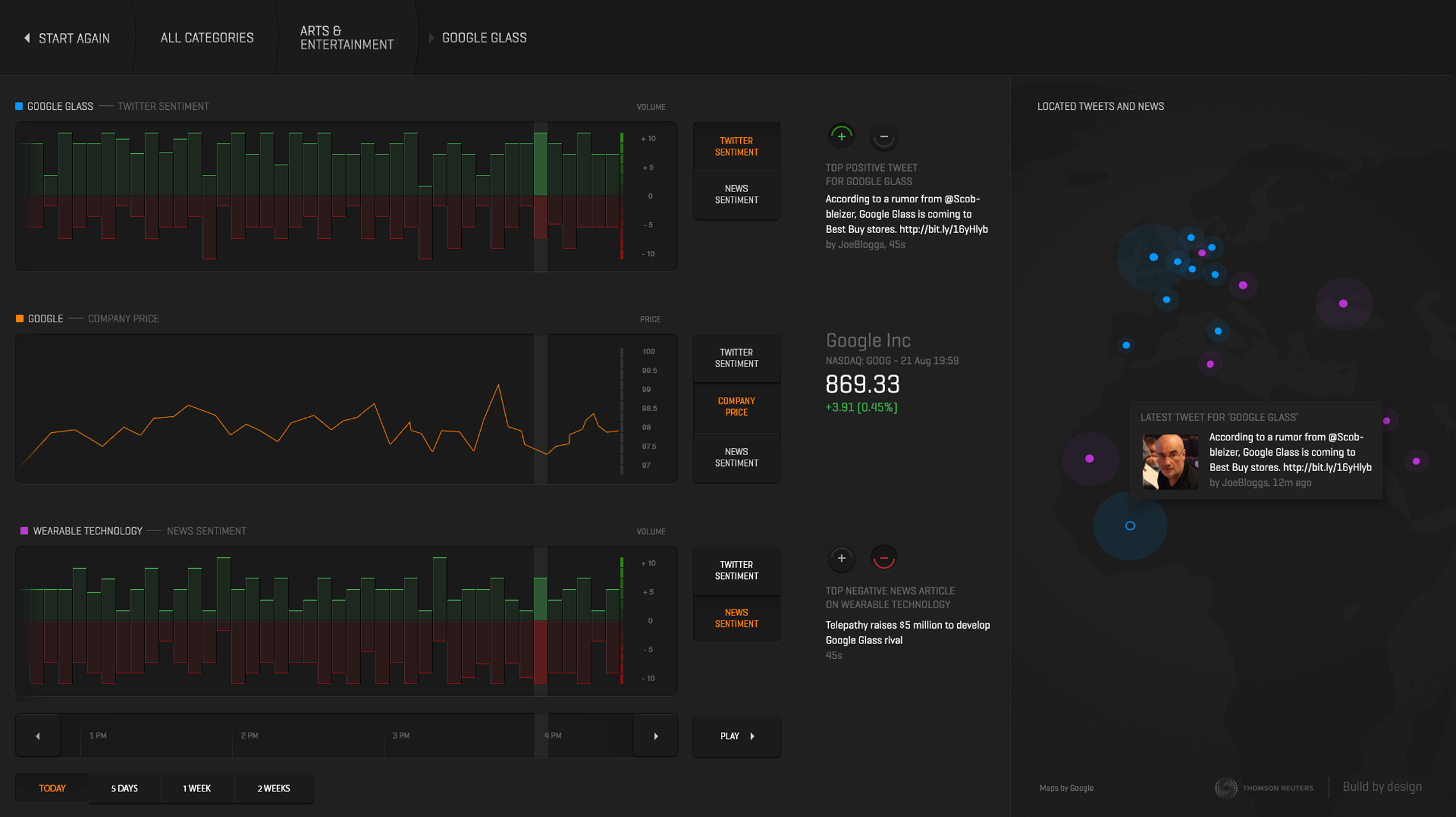Click 'by JoeBloggs, 12m ago' in popup
The width and height of the screenshot is (1456, 817).
[x=1261, y=483]
